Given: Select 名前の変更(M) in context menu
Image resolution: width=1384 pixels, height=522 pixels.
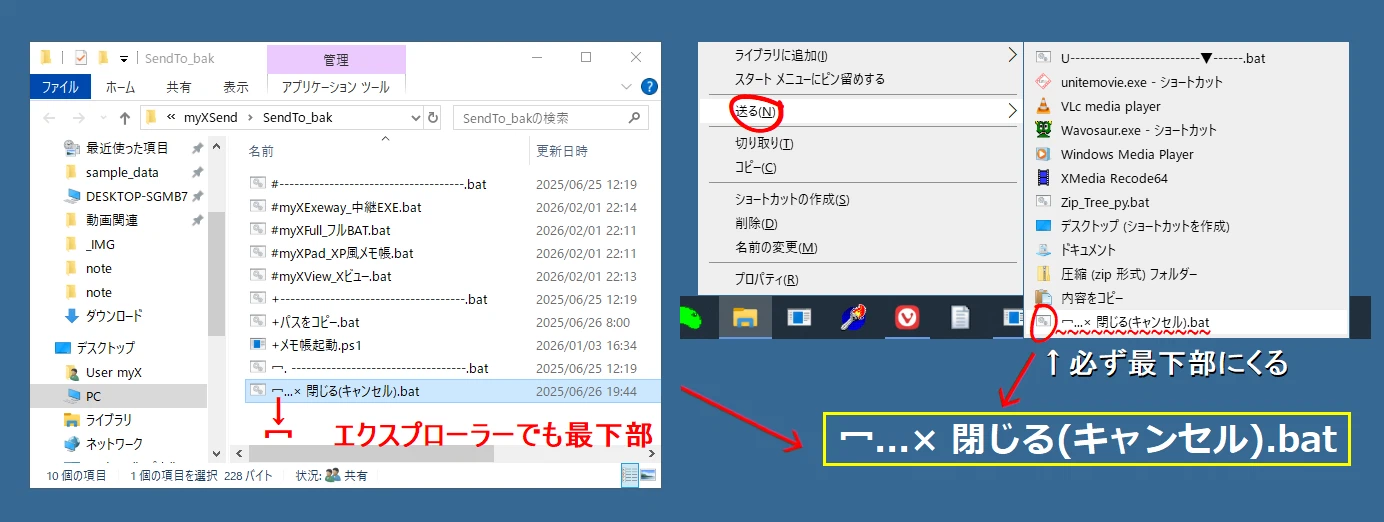Looking at the screenshot, I should pos(776,247).
